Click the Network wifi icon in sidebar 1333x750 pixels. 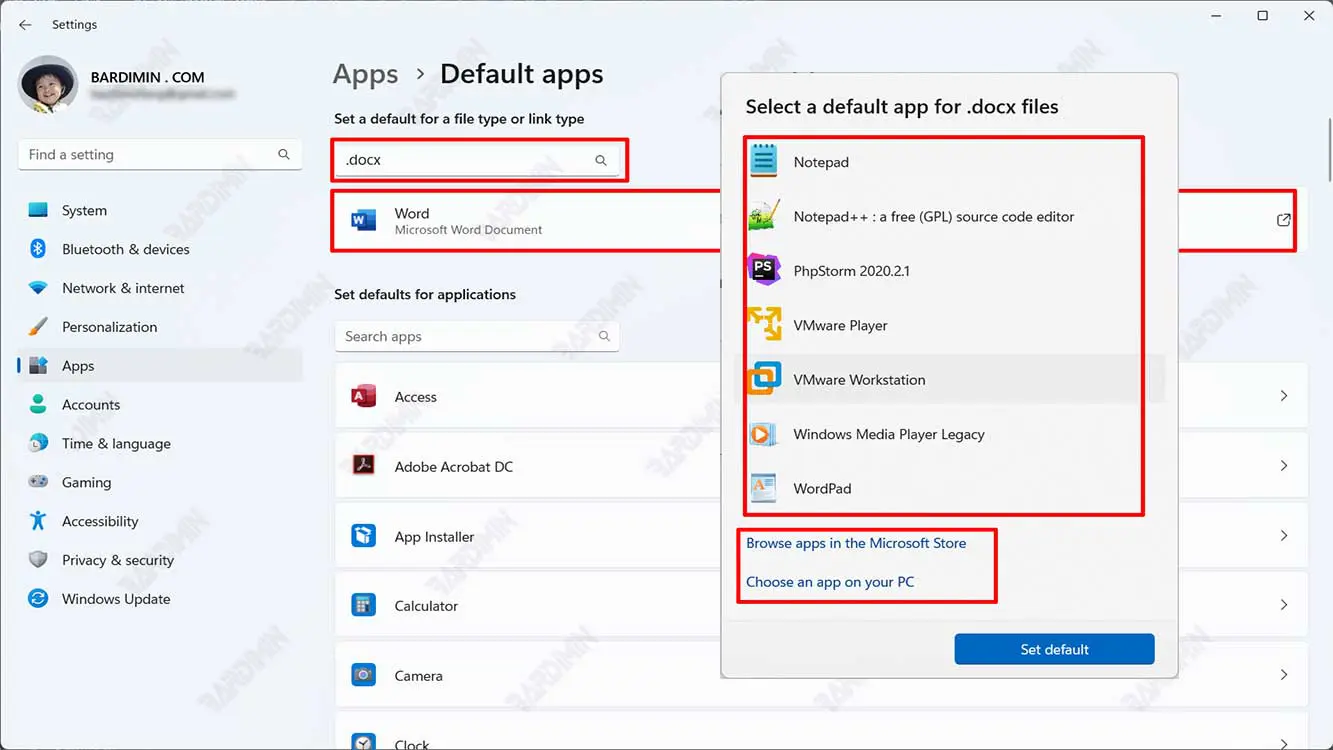coord(38,288)
